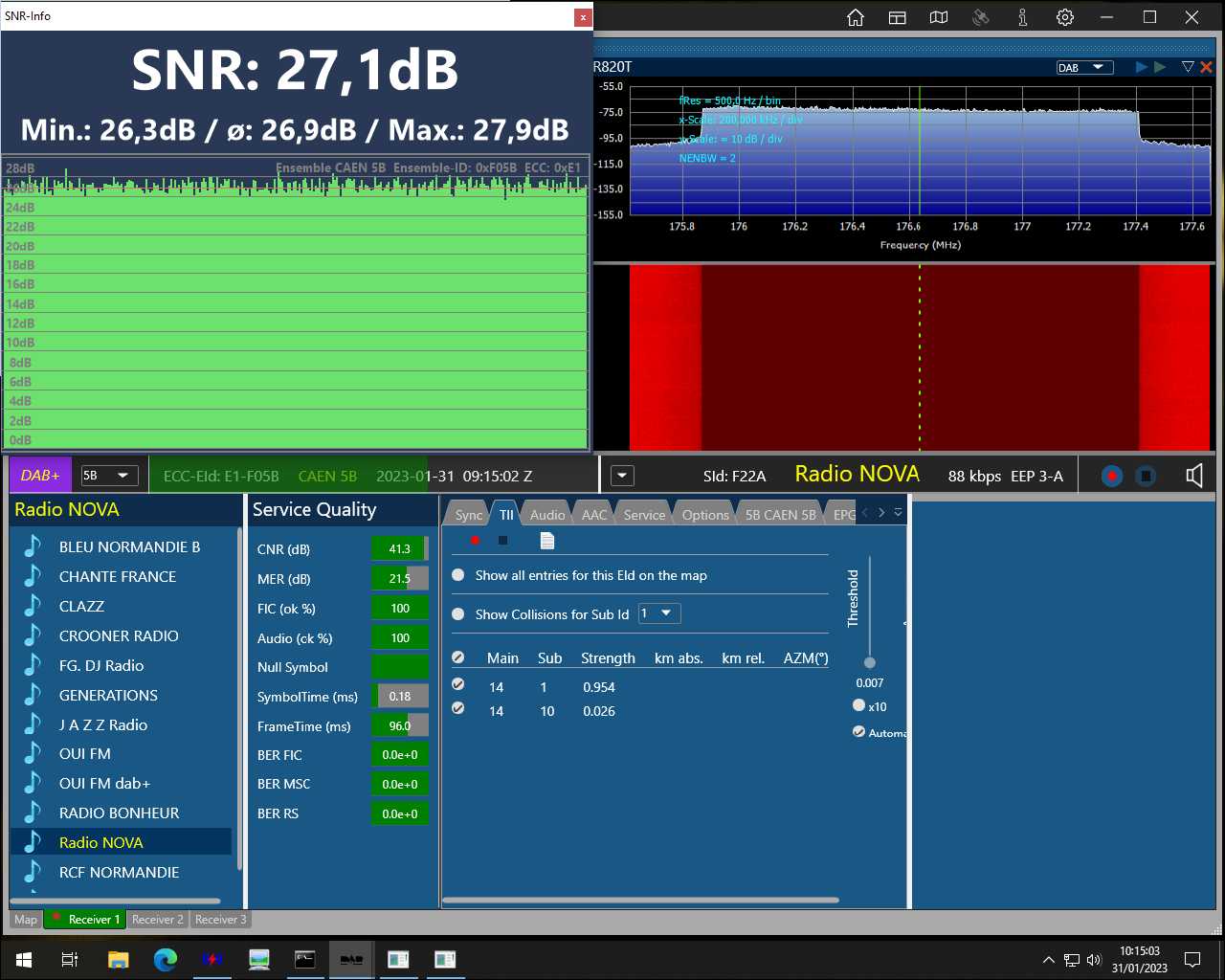Image resolution: width=1225 pixels, height=980 pixels.
Task: Start TII logging with red dot icon
Action: coord(475,541)
